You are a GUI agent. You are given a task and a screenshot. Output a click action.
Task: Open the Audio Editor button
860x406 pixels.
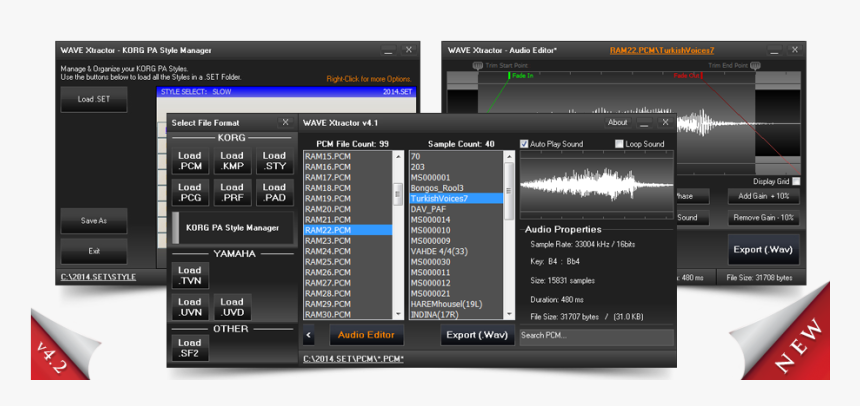(x=366, y=335)
